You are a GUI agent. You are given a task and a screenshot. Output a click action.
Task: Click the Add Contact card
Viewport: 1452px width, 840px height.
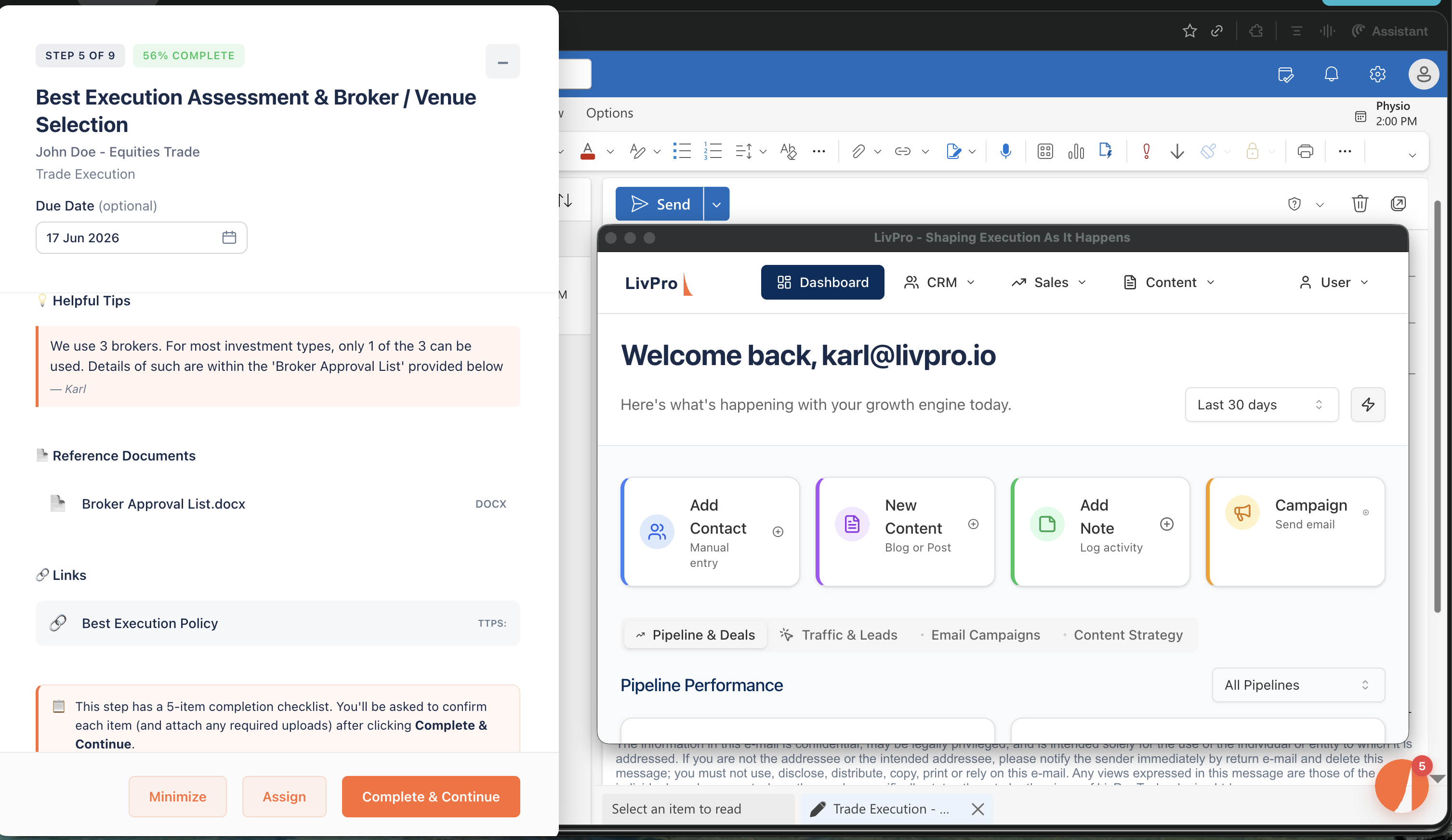pyautogui.click(x=710, y=531)
